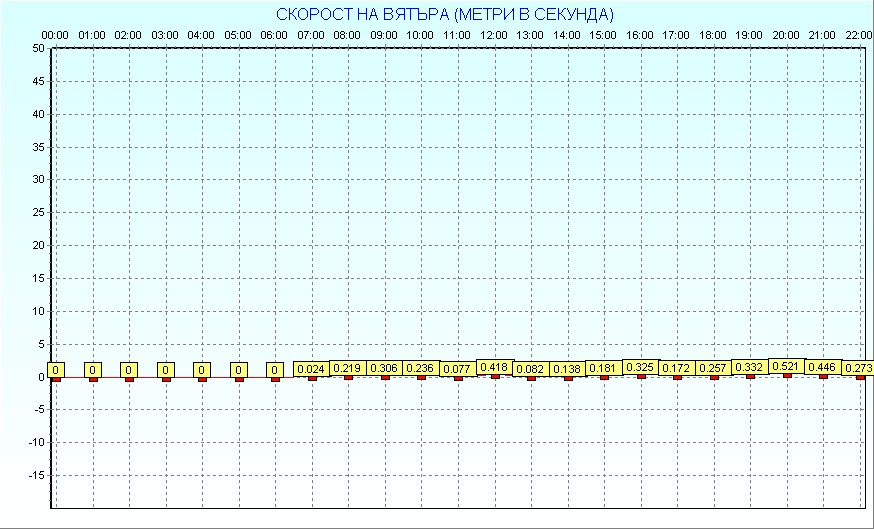874x529 pixels.
Task: Select the 20:00 time axis label
Action: click(x=786, y=35)
